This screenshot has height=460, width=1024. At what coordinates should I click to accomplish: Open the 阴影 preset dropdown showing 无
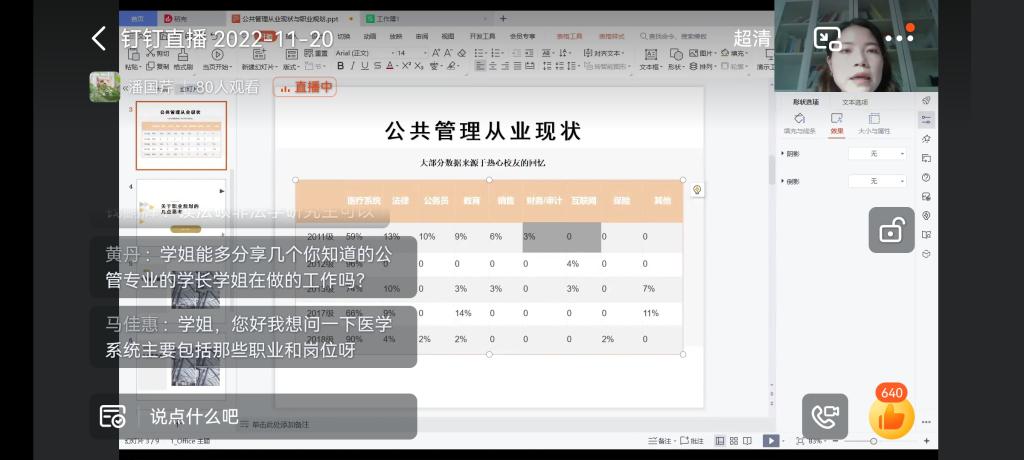(877, 154)
